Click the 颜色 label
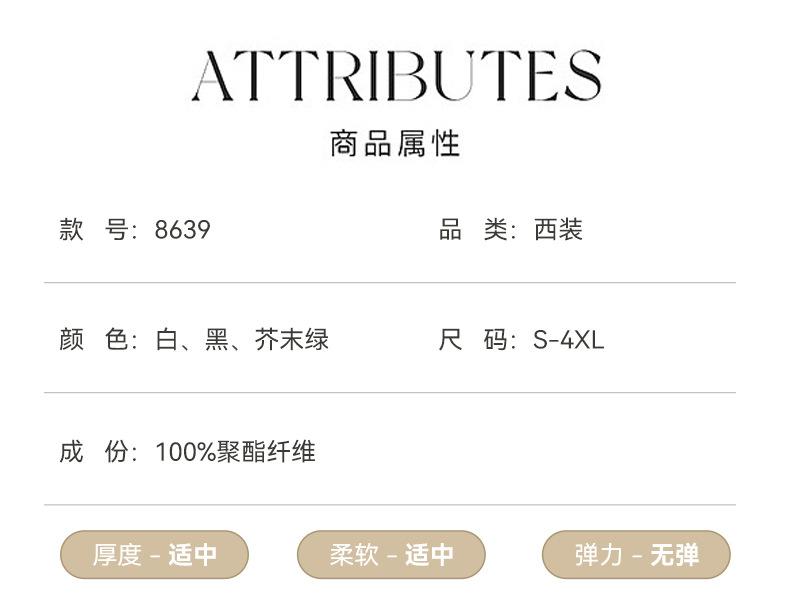The height and width of the screenshot is (601, 790). (x=94, y=340)
